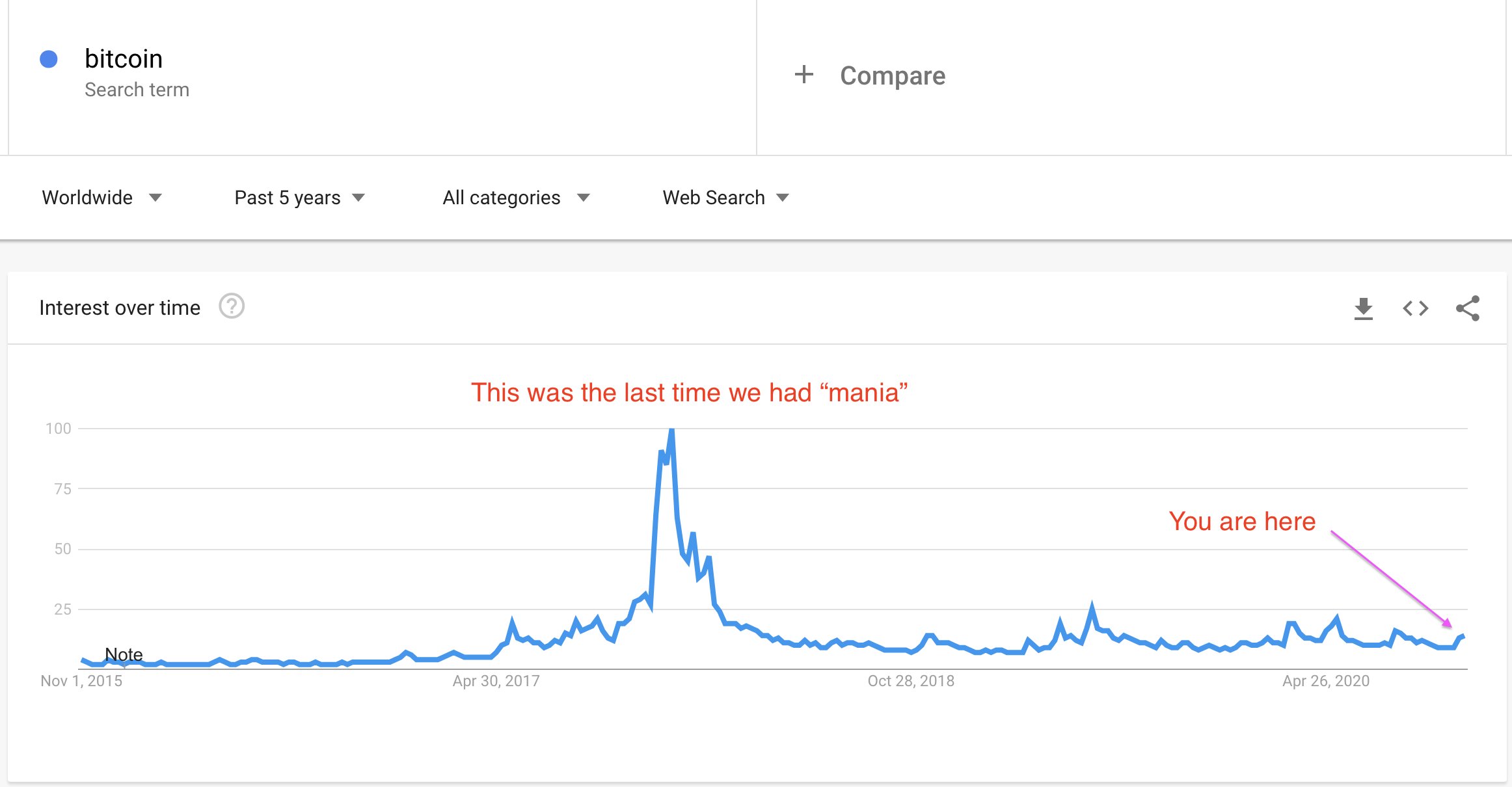Click the blue dot next to bitcoin
The width and height of the screenshot is (1512, 787).
(x=49, y=59)
